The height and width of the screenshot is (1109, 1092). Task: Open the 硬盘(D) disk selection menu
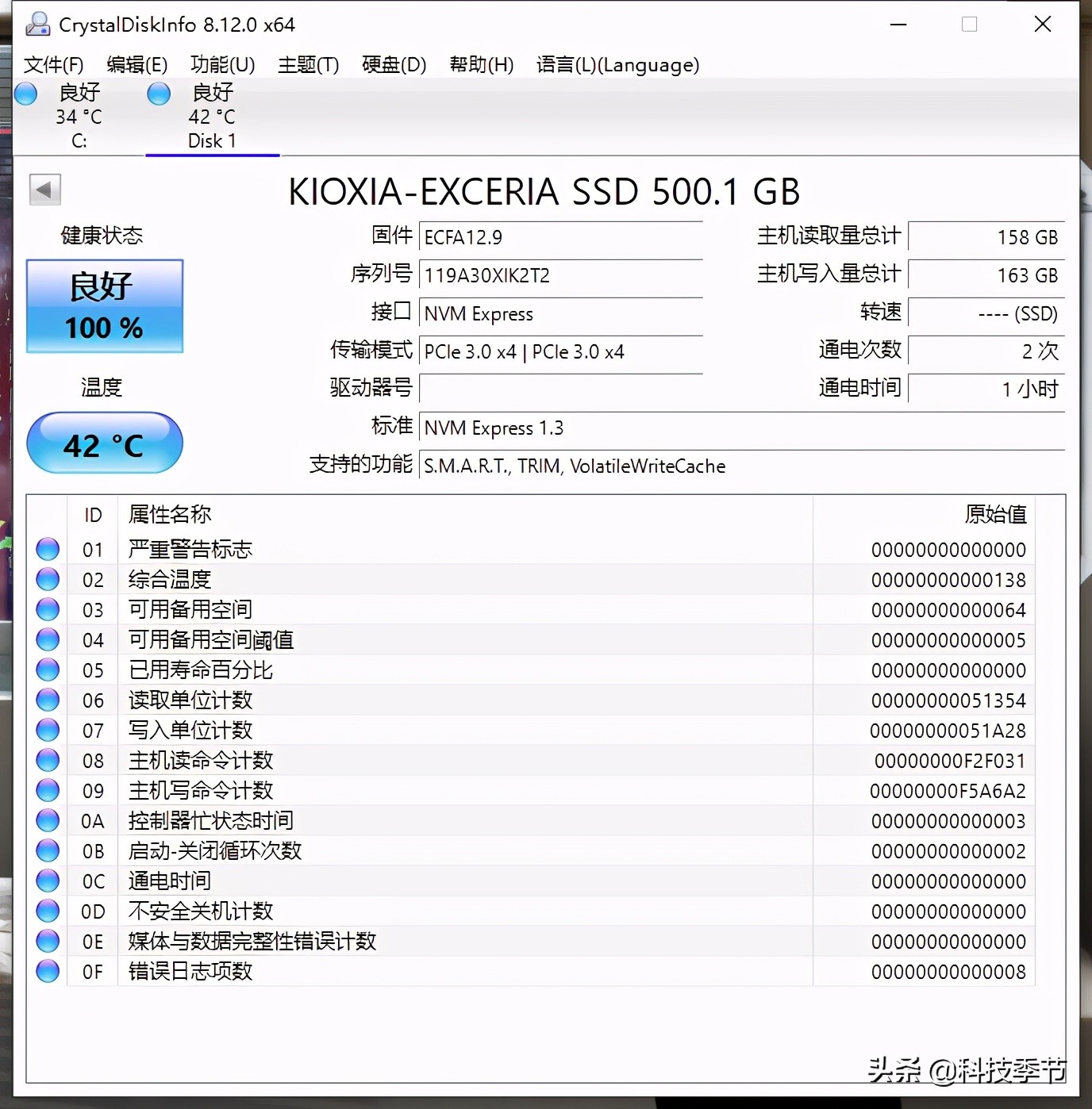[393, 65]
